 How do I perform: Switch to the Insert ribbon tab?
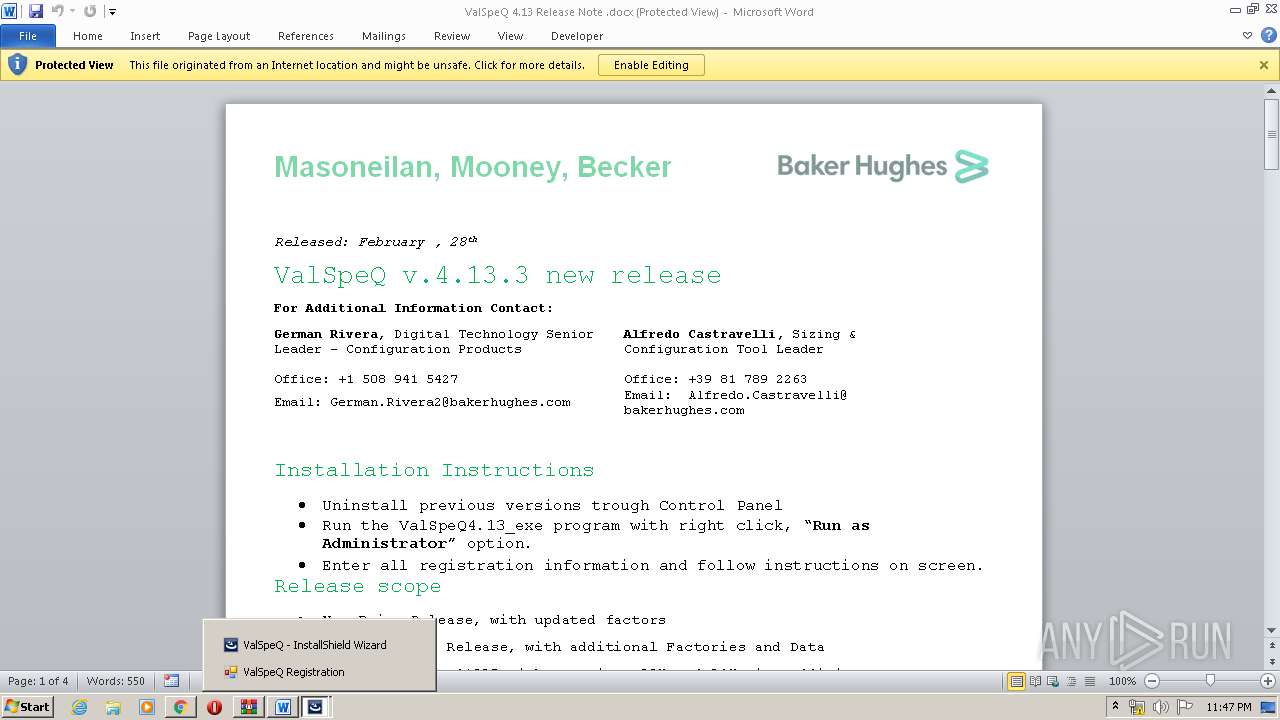(145, 36)
